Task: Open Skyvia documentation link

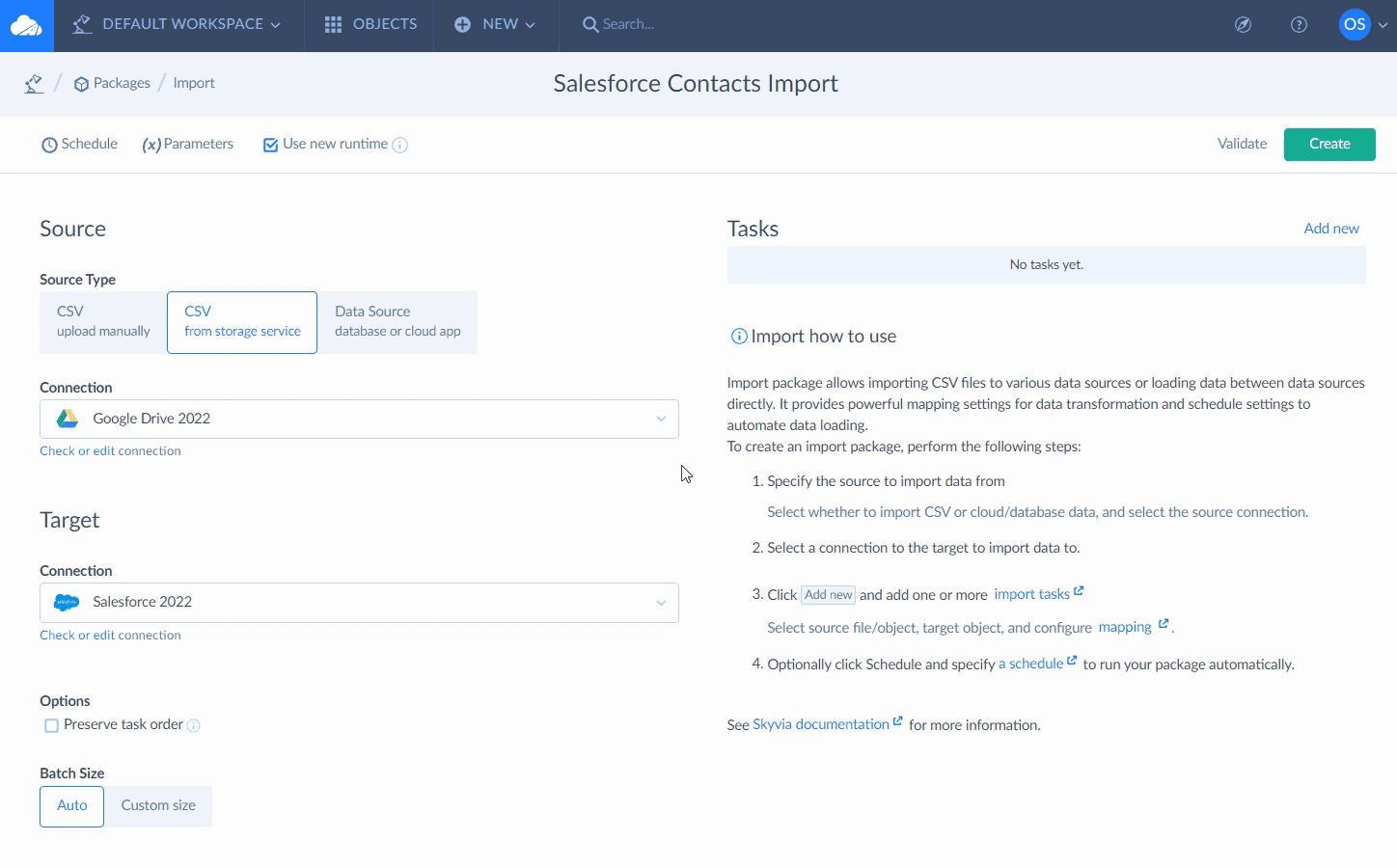Action: point(821,724)
